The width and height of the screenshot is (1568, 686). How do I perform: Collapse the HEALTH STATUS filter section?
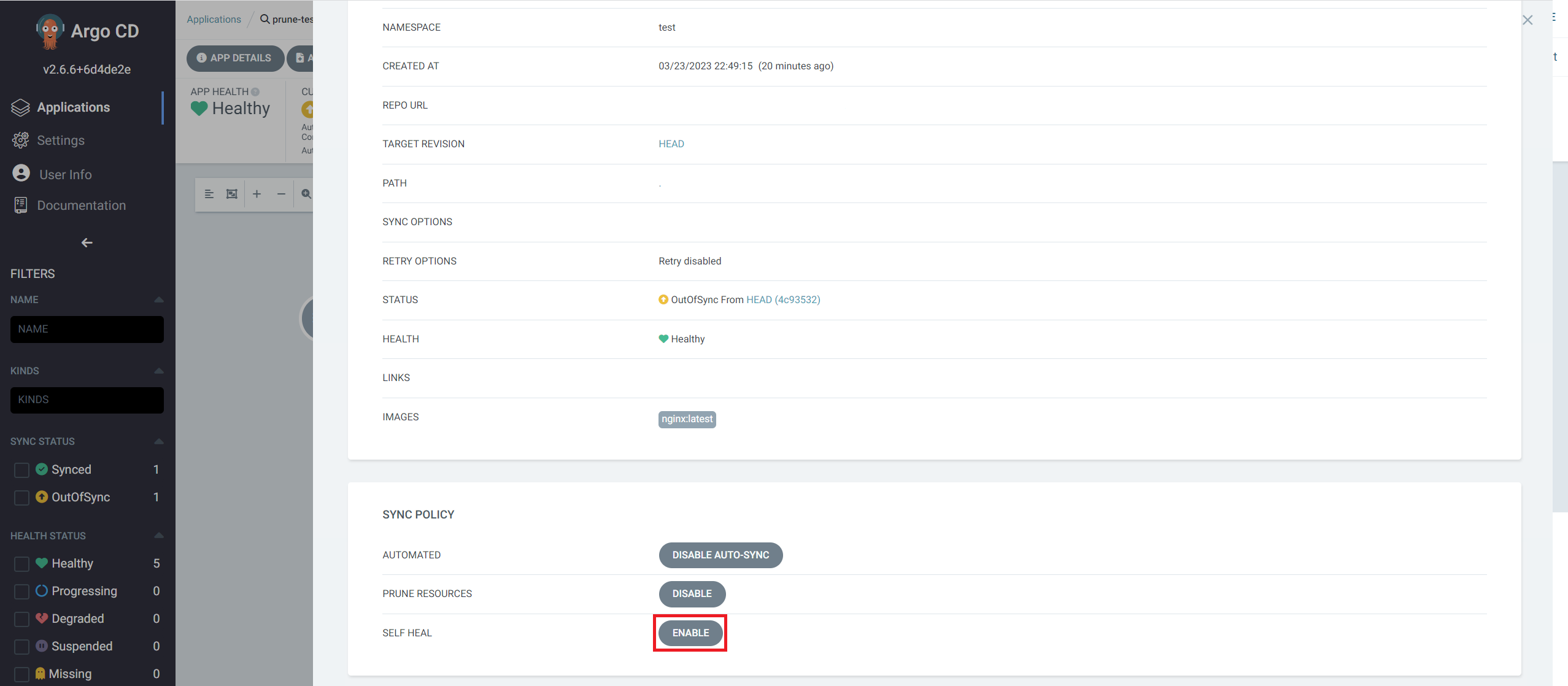pos(159,536)
